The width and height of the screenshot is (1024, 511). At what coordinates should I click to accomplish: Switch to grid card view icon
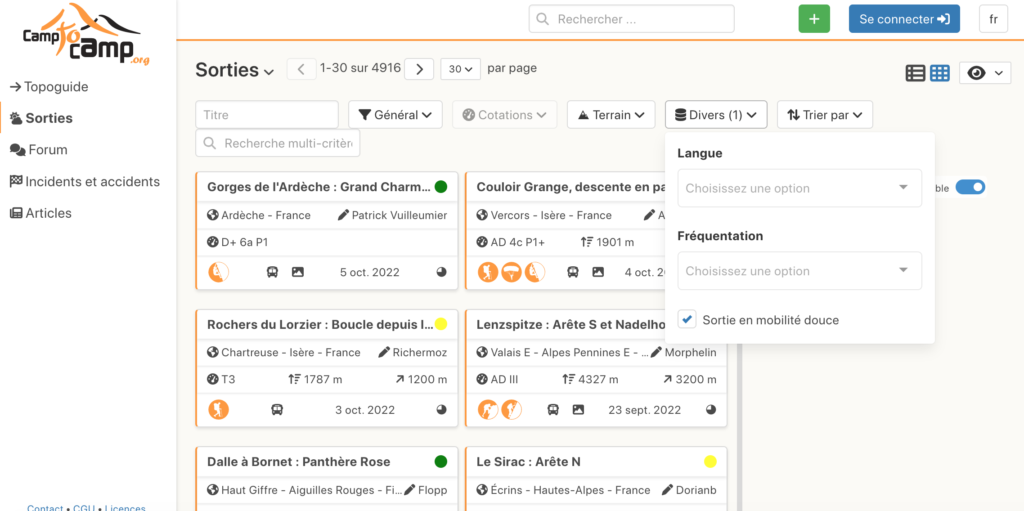pyautogui.click(x=940, y=73)
